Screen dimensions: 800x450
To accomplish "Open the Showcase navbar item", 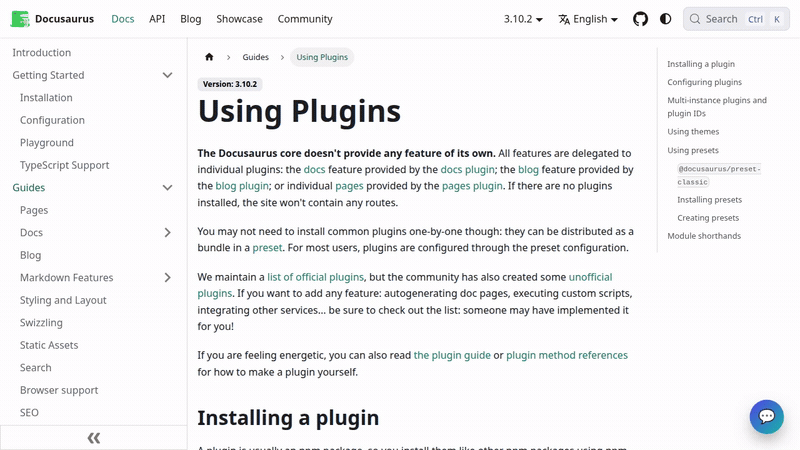I will coord(239,19).
